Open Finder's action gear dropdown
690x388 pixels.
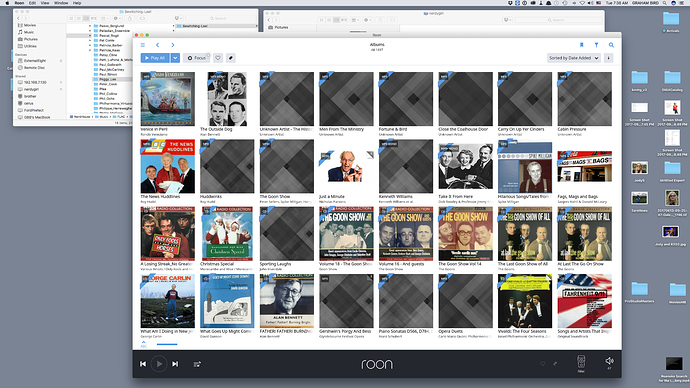click(x=117, y=18)
